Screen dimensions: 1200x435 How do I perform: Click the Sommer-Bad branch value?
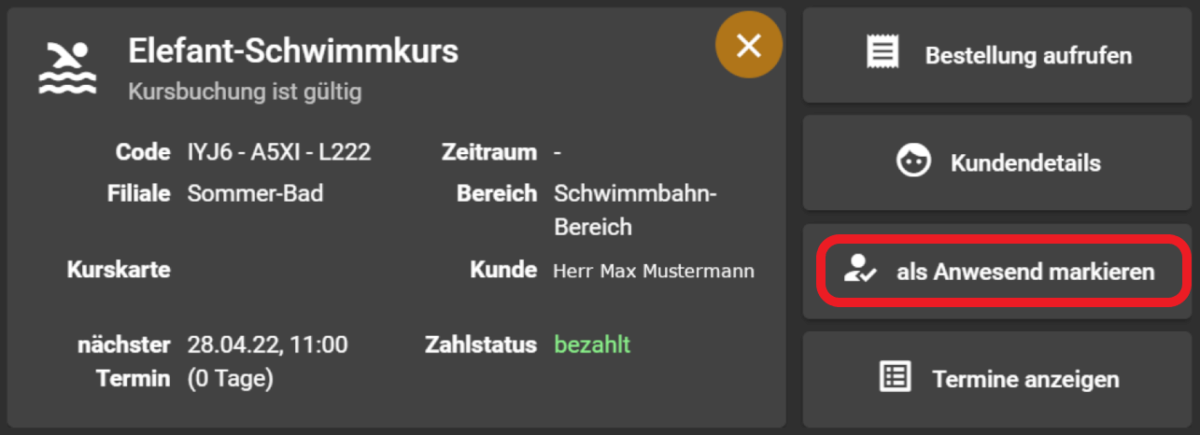(255, 193)
